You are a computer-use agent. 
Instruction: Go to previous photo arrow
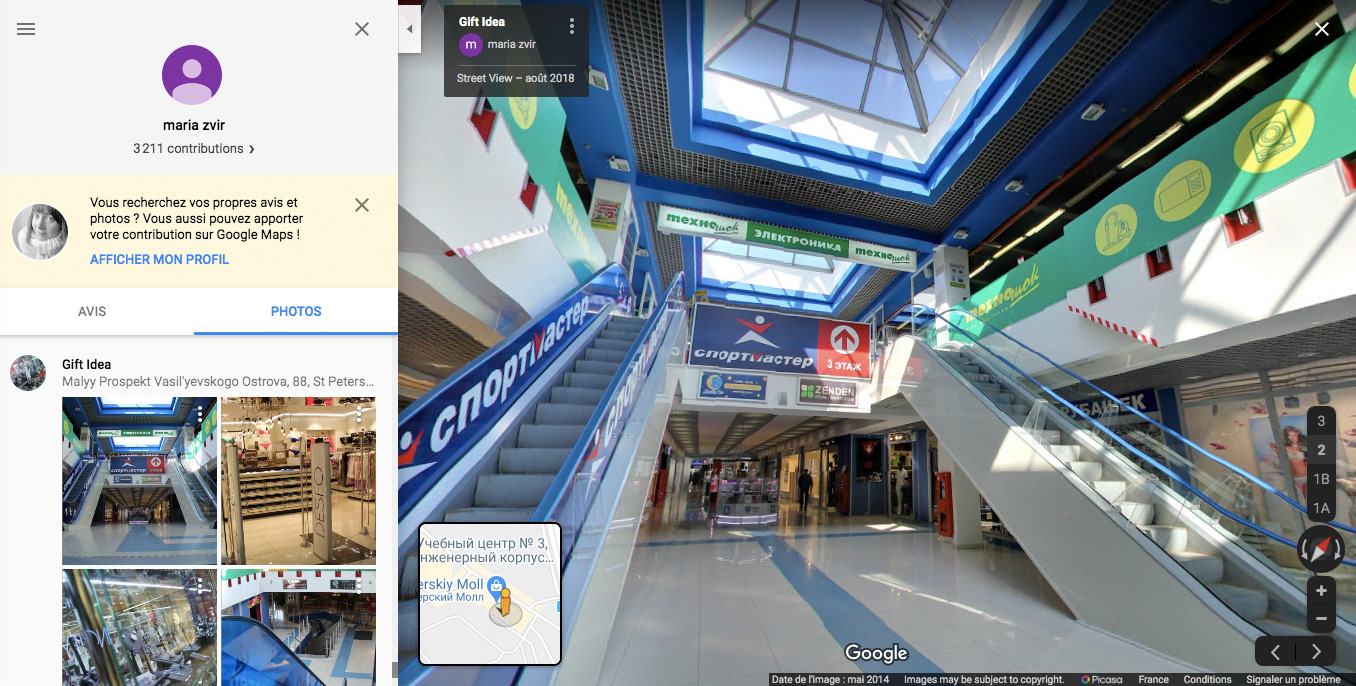click(x=1275, y=652)
